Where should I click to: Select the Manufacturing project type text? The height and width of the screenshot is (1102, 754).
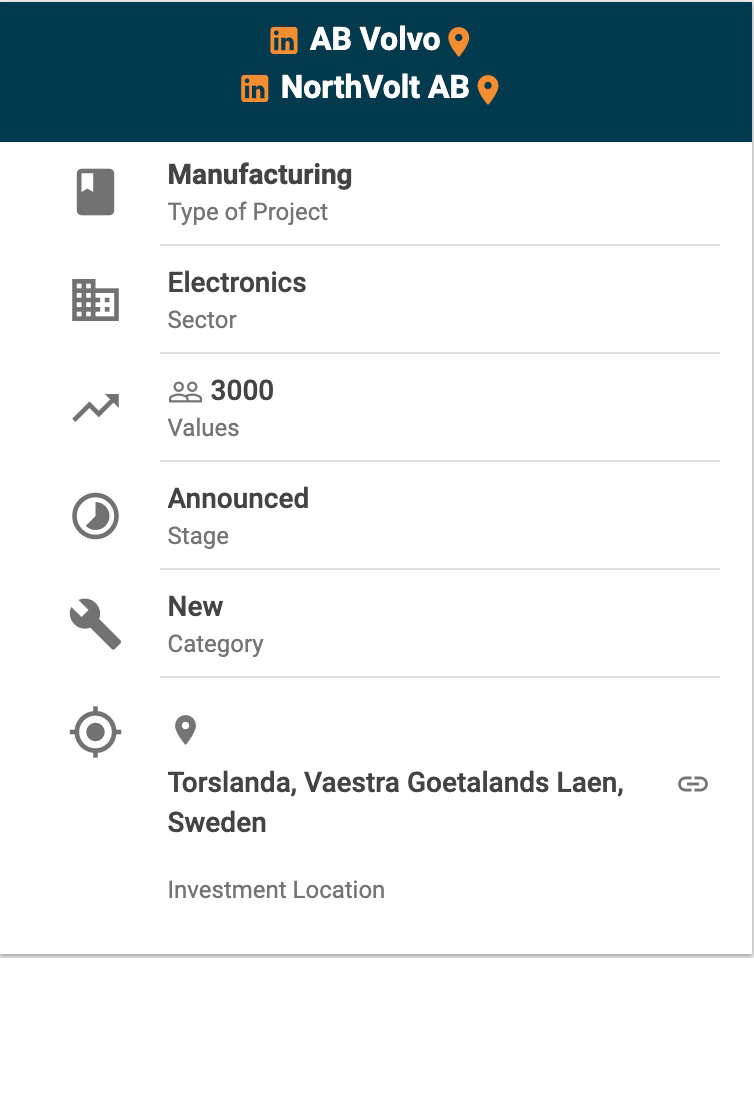260,175
